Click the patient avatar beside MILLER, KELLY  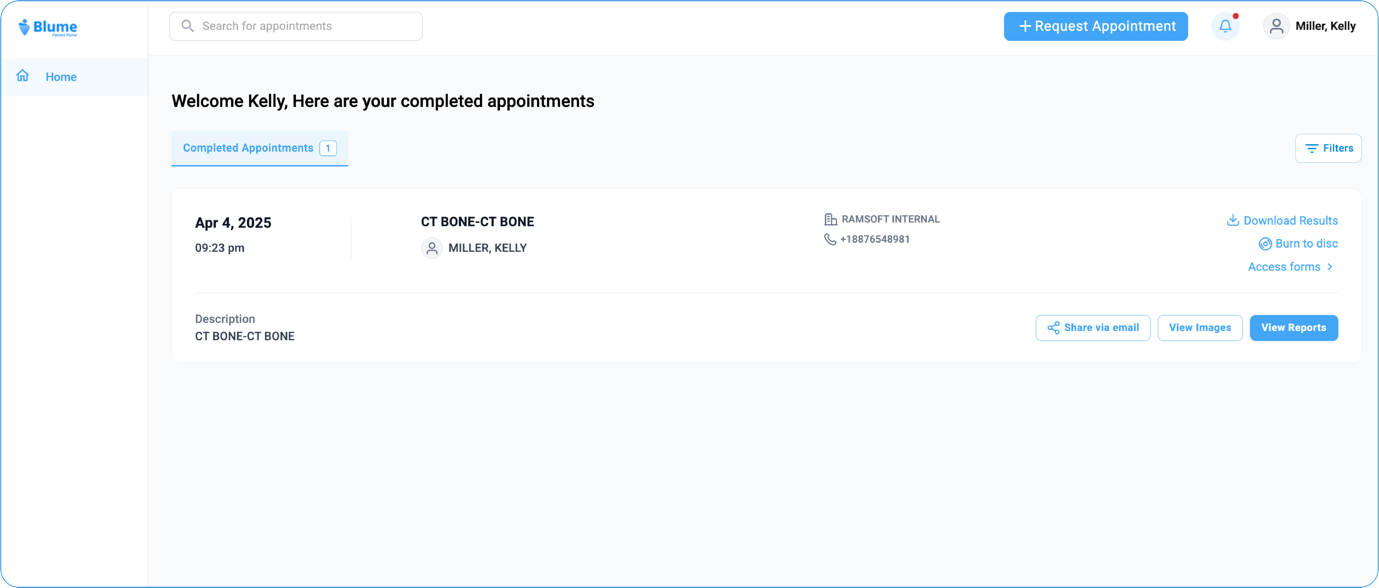coord(432,248)
